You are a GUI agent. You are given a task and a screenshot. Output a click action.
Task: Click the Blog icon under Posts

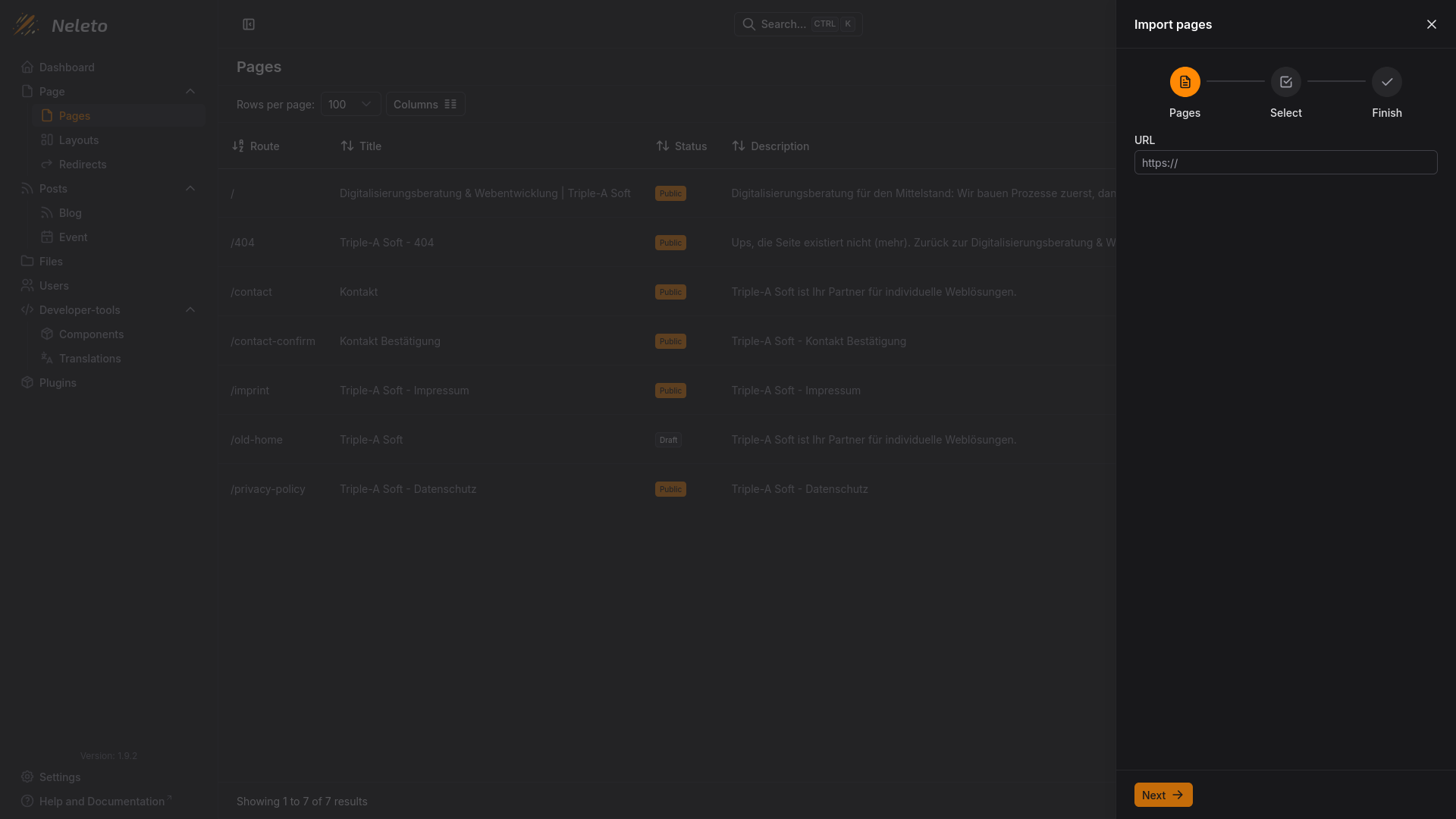tap(47, 212)
